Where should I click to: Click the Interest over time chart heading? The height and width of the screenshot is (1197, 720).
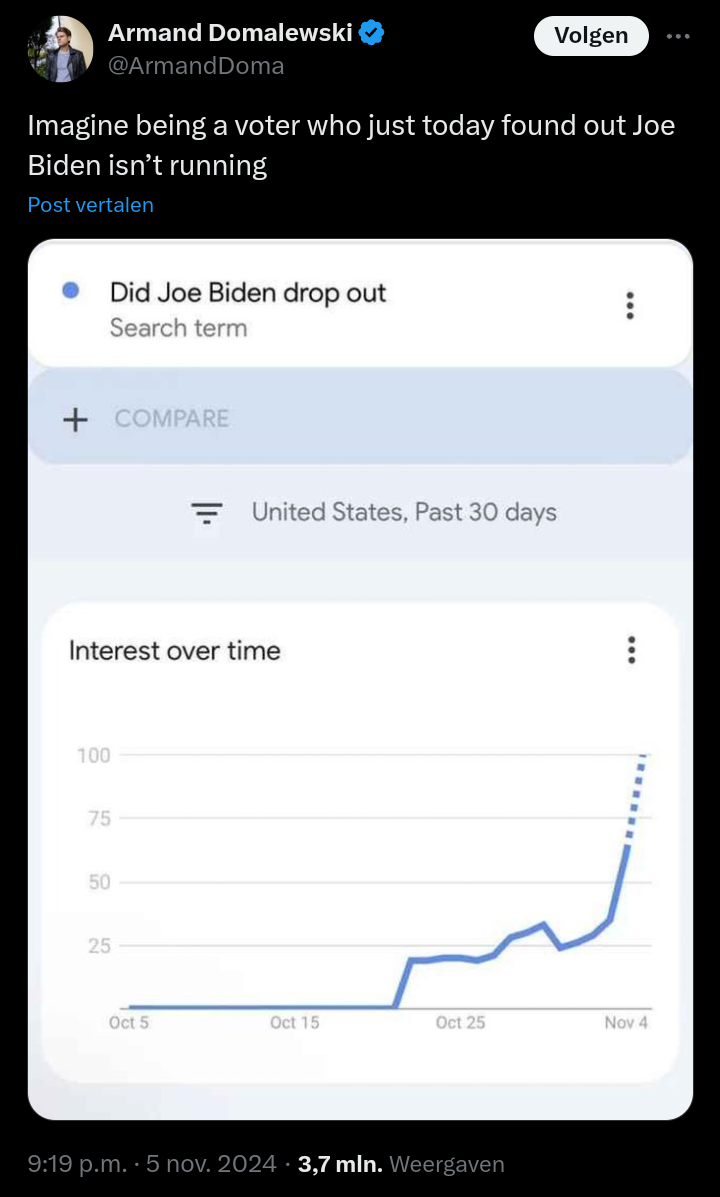click(175, 650)
